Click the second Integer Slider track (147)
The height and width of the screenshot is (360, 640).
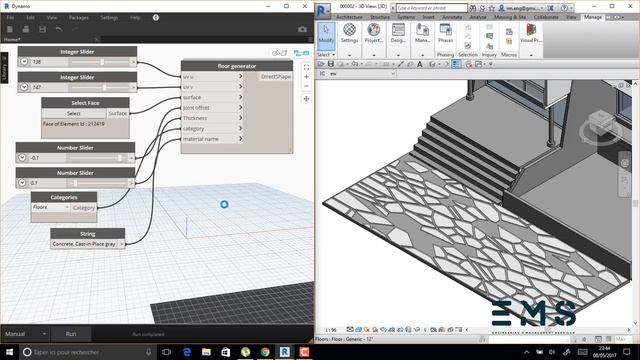[99, 87]
